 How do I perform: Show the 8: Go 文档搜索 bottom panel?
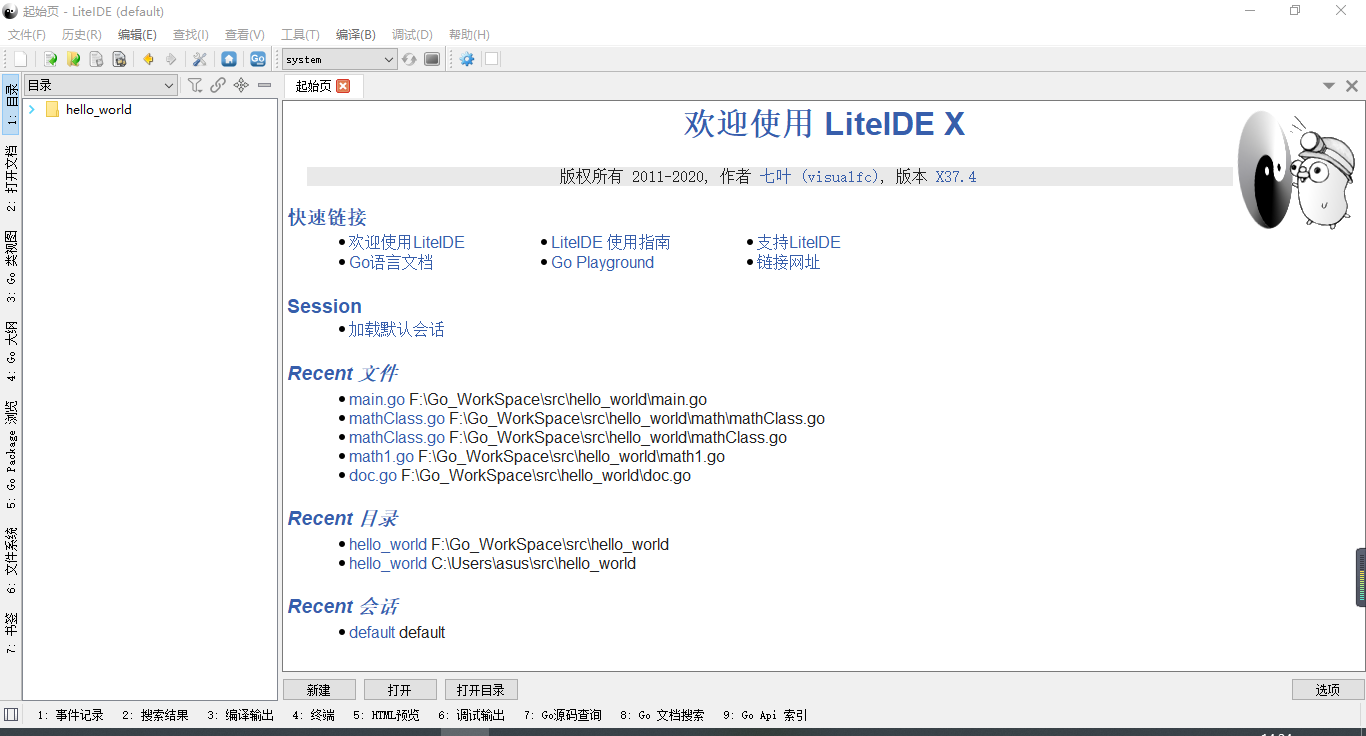[662, 715]
